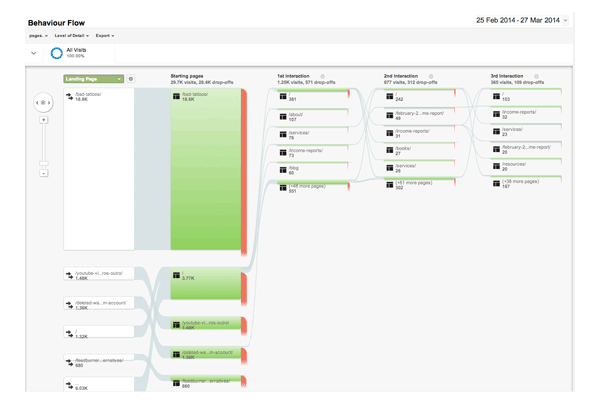Viewport: 600px width, 405px height.
Task: Select the /income-reports/ node with 31 visits
Action: 419,133
